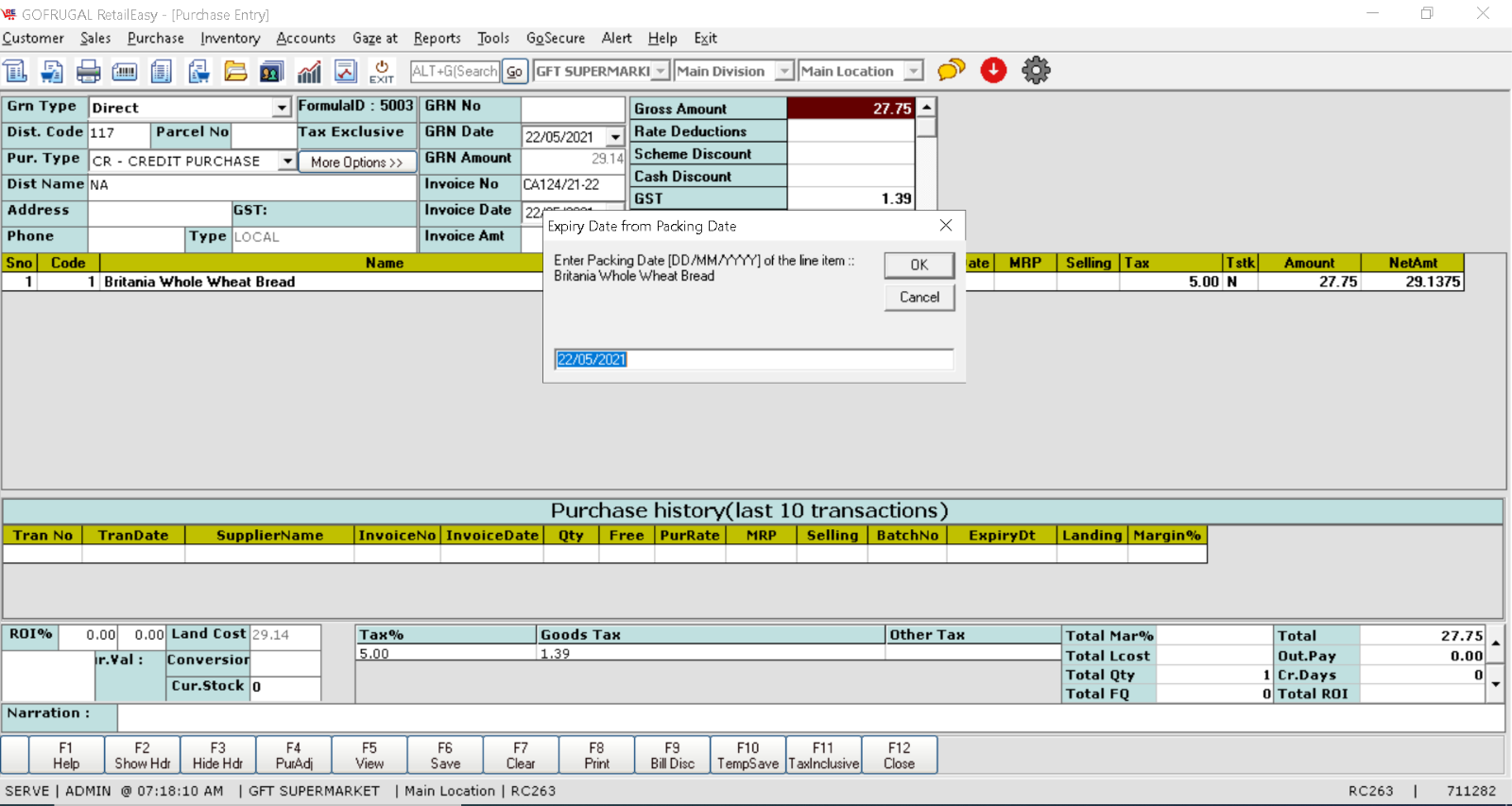1512x806 pixels.
Task: Open the Main Division dropdown
Action: [784, 71]
